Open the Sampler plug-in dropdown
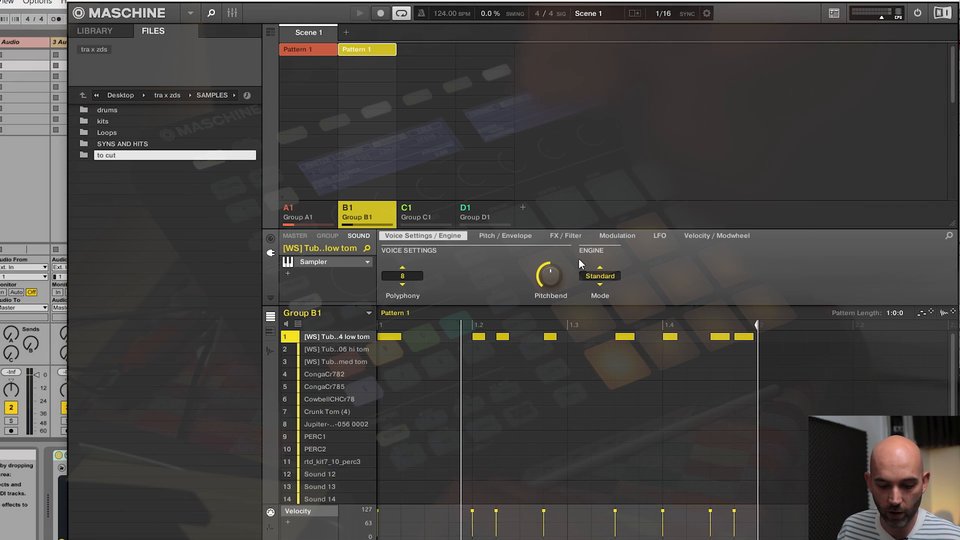The width and height of the screenshot is (960, 540). pos(367,262)
